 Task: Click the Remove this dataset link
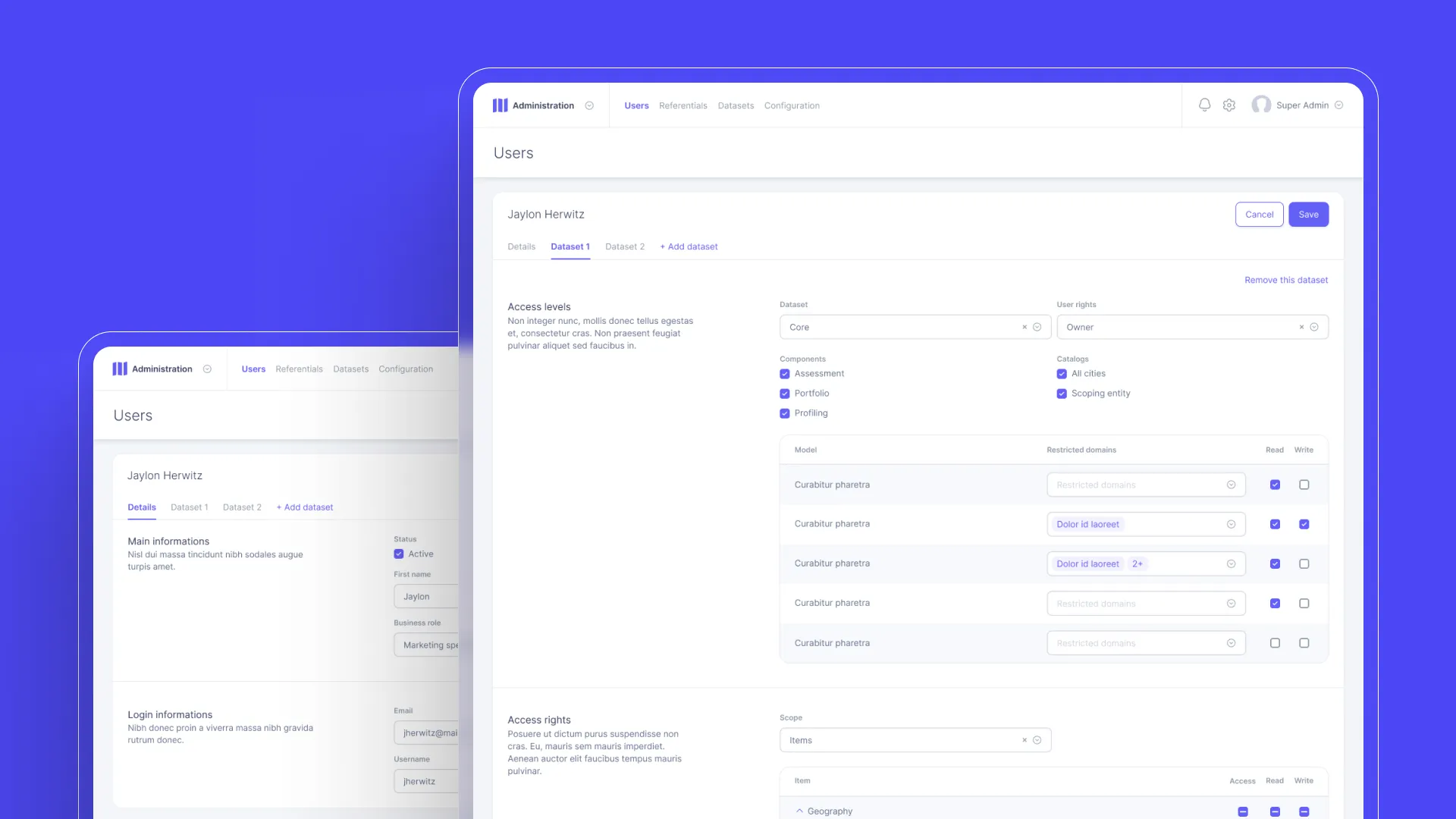coord(1286,280)
